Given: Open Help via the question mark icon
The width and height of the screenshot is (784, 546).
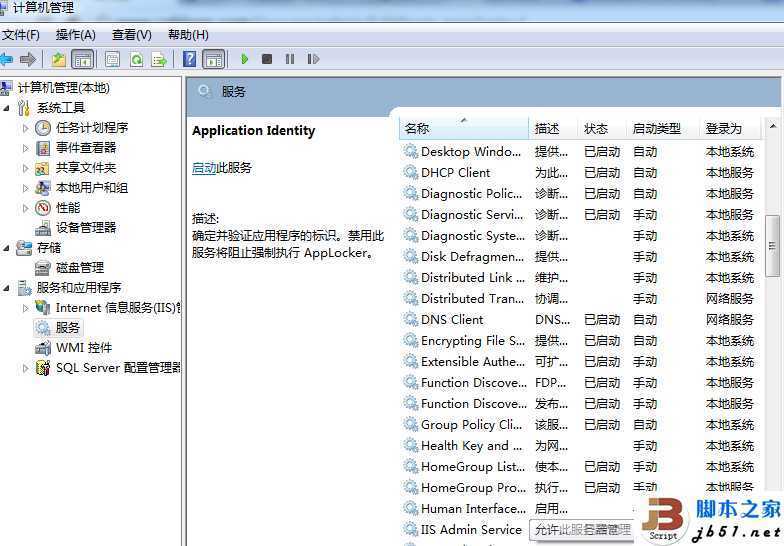Looking at the screenshot, I should click(190, 59).
